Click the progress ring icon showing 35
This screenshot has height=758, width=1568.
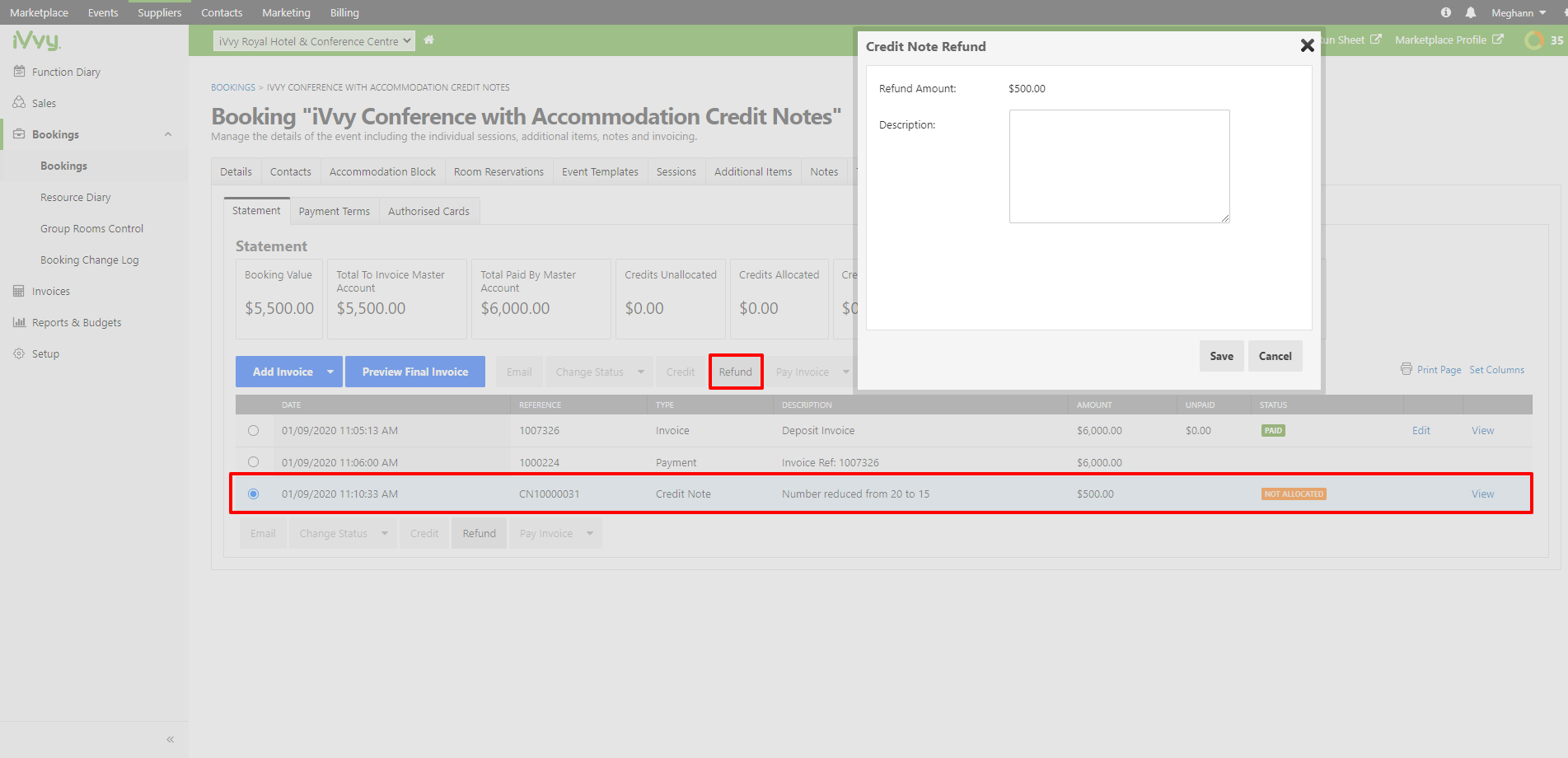click(1534, 40)
